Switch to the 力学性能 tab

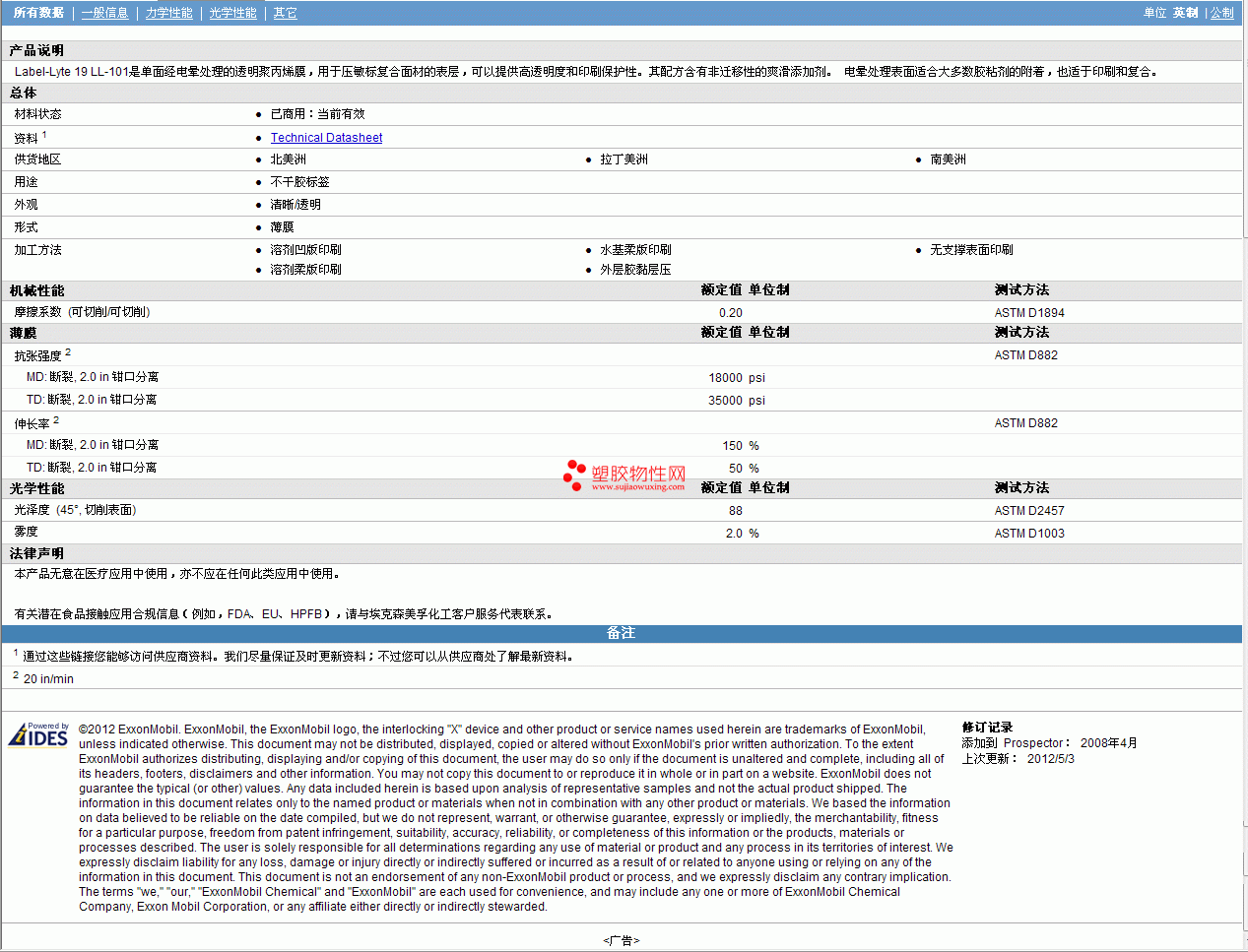click(168, 13)
